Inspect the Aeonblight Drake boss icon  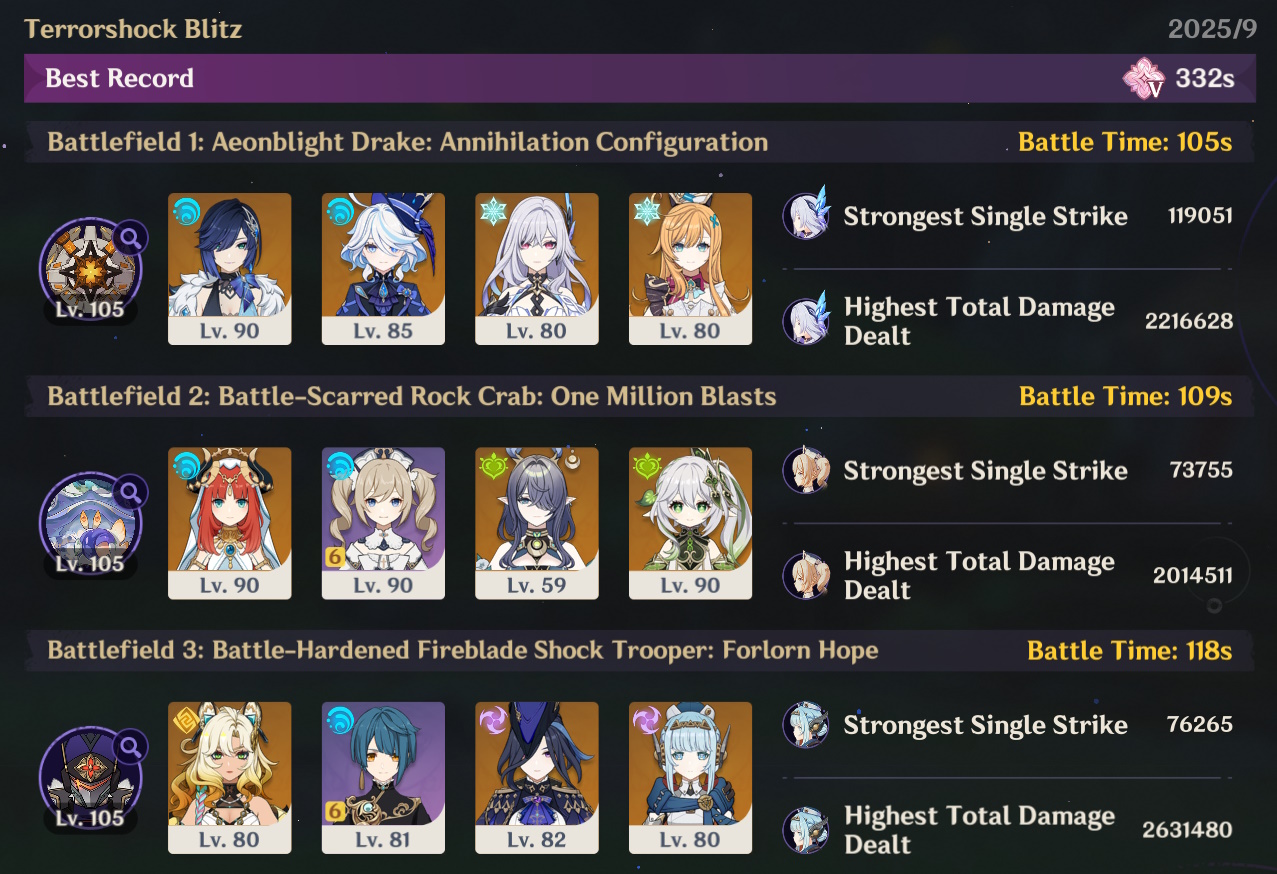point(90,268)
